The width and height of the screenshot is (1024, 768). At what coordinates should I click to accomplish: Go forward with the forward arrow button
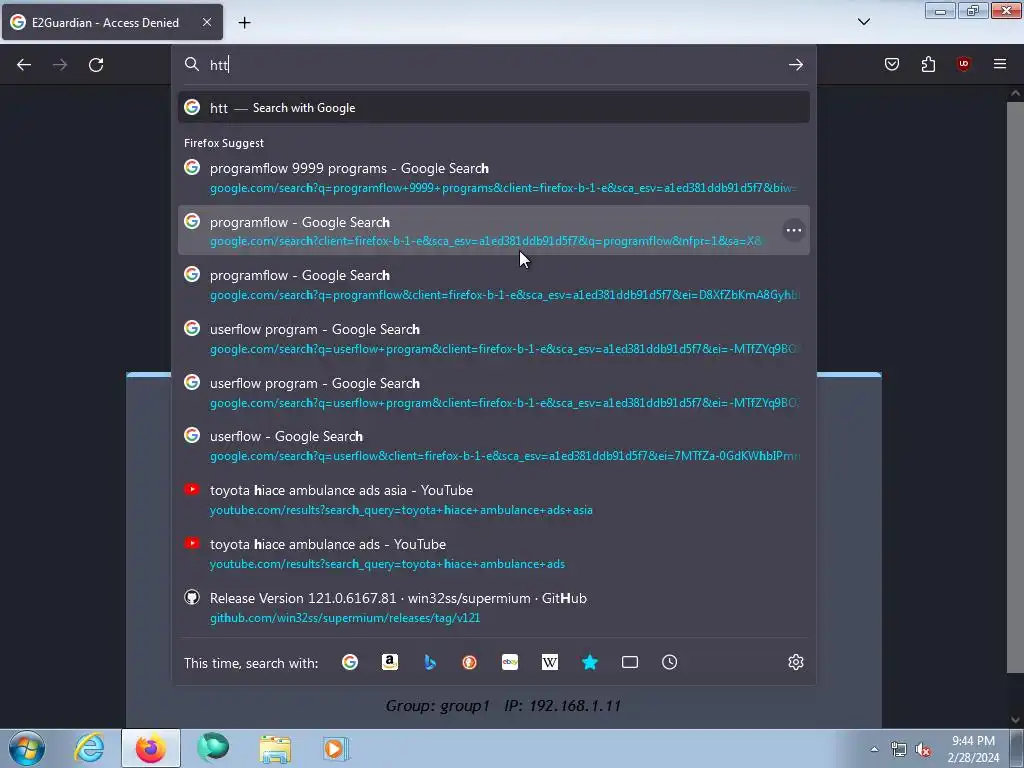[x=60, y=65]
